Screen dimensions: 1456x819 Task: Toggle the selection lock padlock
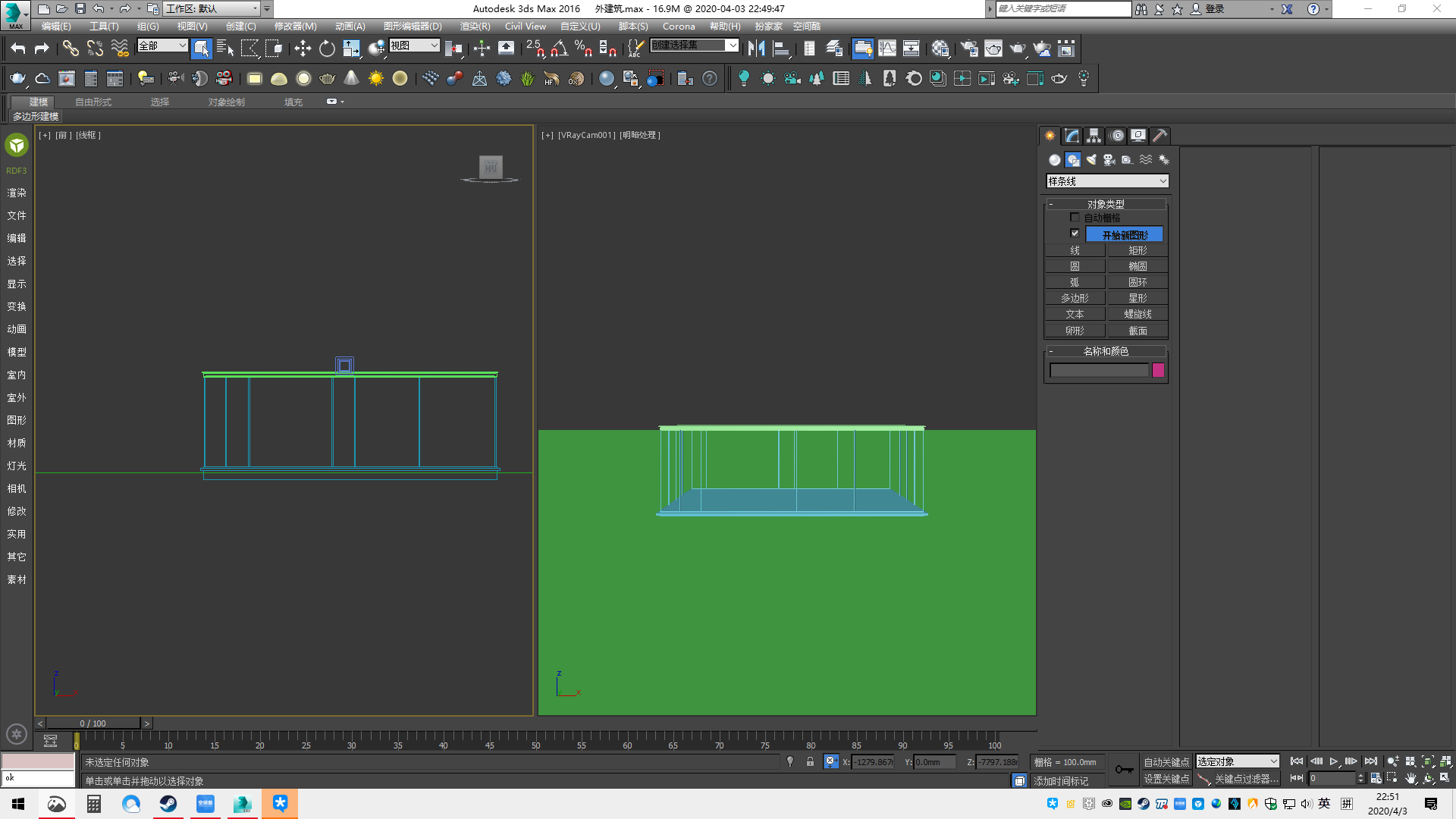(810, 762)
